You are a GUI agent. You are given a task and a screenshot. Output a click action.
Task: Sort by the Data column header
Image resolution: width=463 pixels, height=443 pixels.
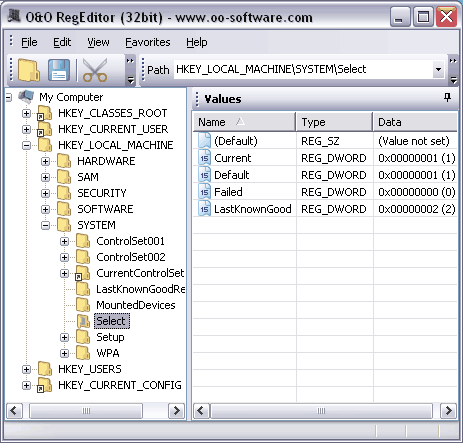click(x=415, y=122)
